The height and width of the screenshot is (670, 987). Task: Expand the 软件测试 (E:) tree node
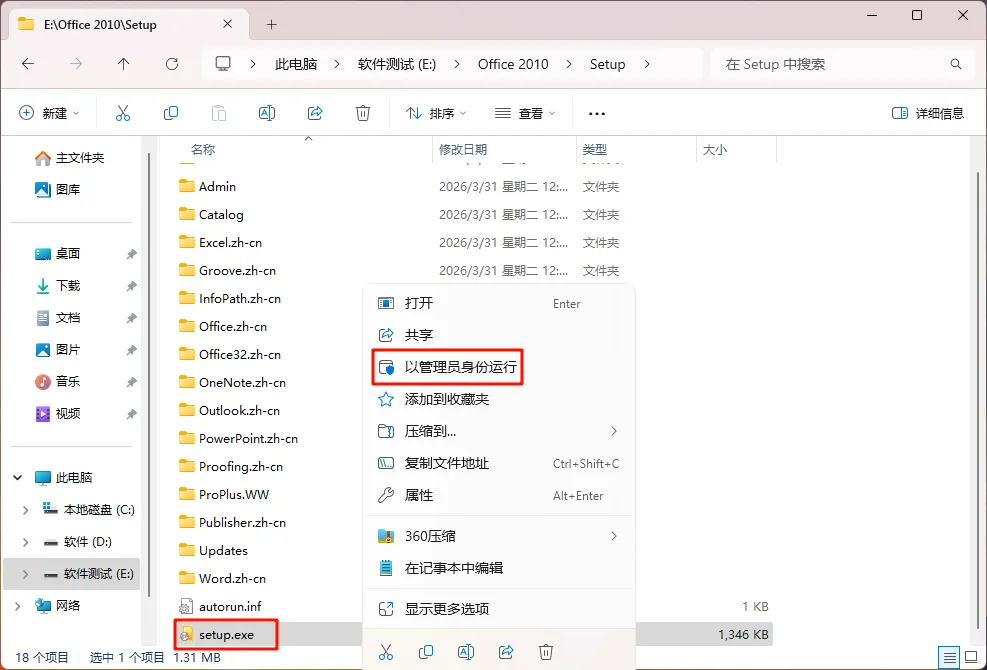25,574
